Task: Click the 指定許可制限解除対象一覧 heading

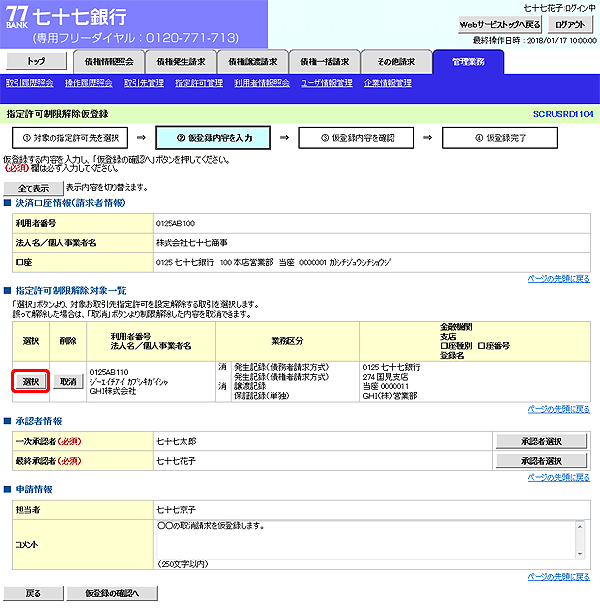Action: coord(71,291)
